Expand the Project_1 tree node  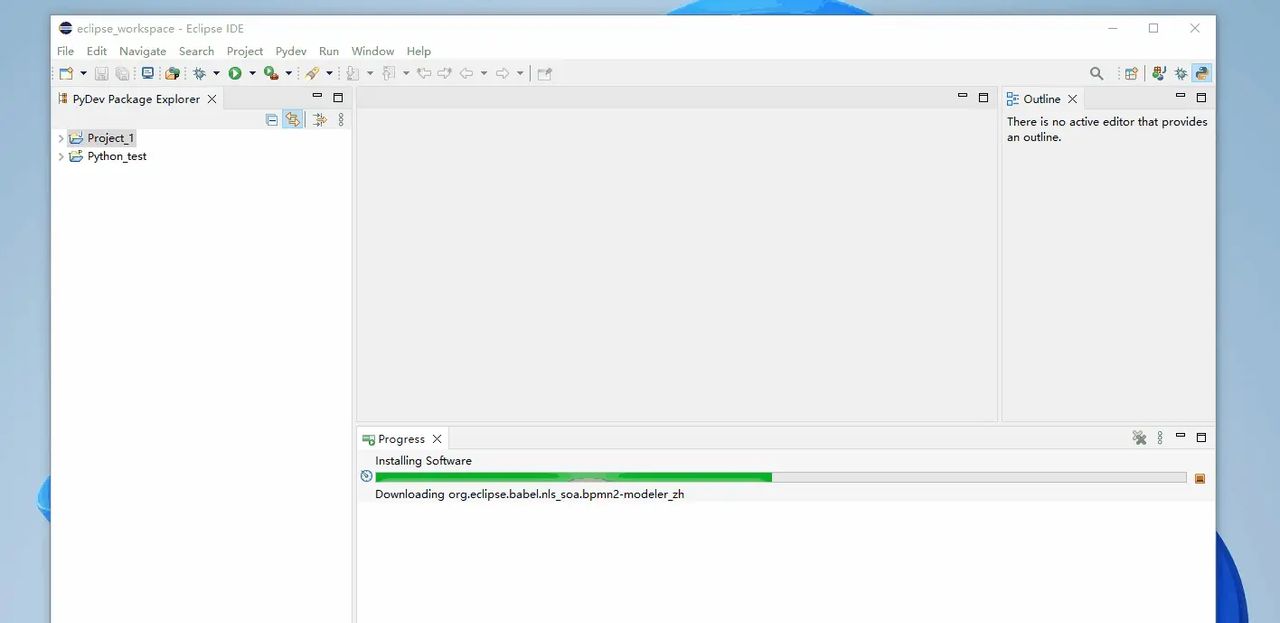pyautogui.click(x=61, y=139)
